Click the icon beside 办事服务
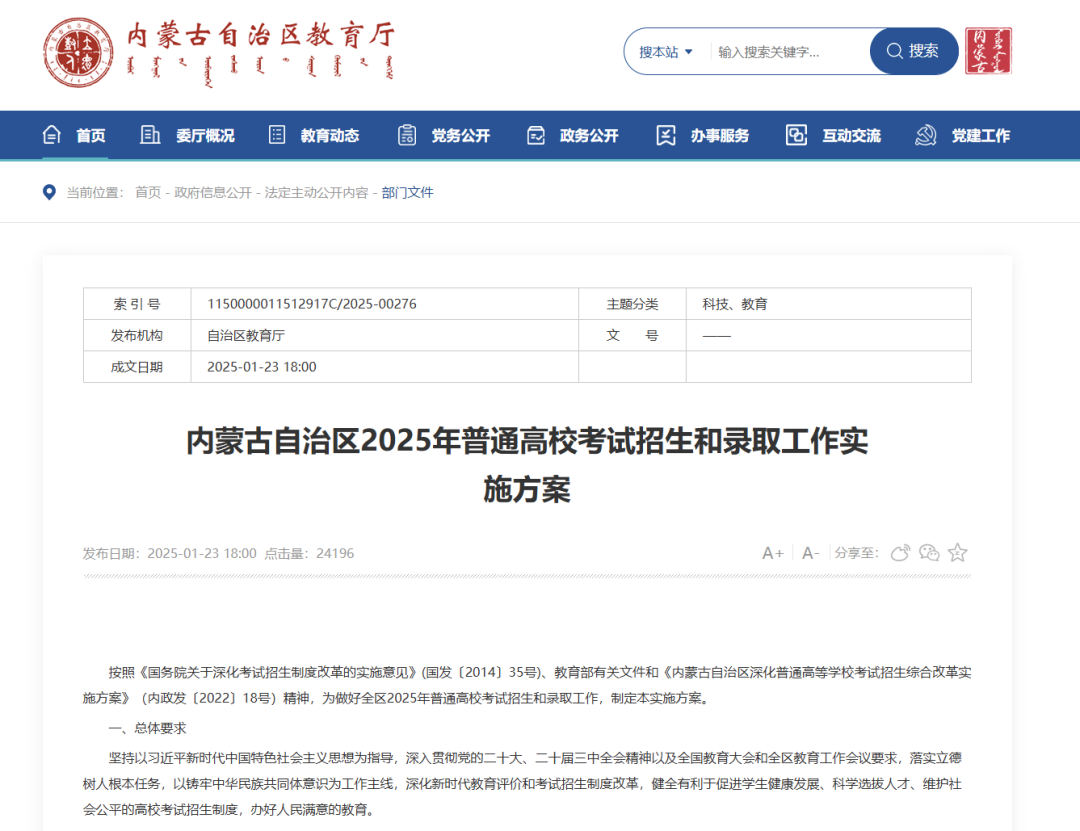Screen dimensions: 1080x831 [x=665, y=135]
